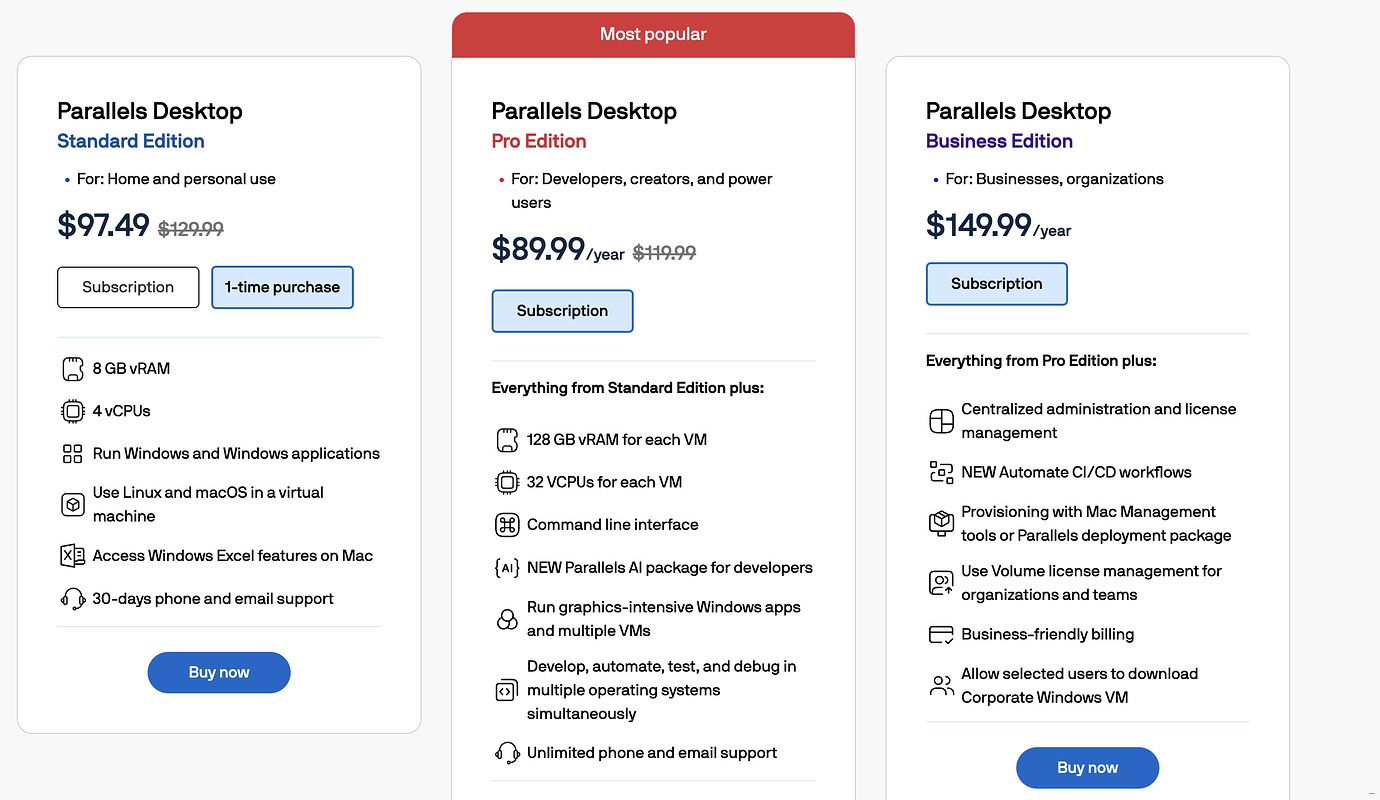This screenshot has height=800, width=1380.
Task: Click the Run Windows applications grid icon
Action: (73, 454)
